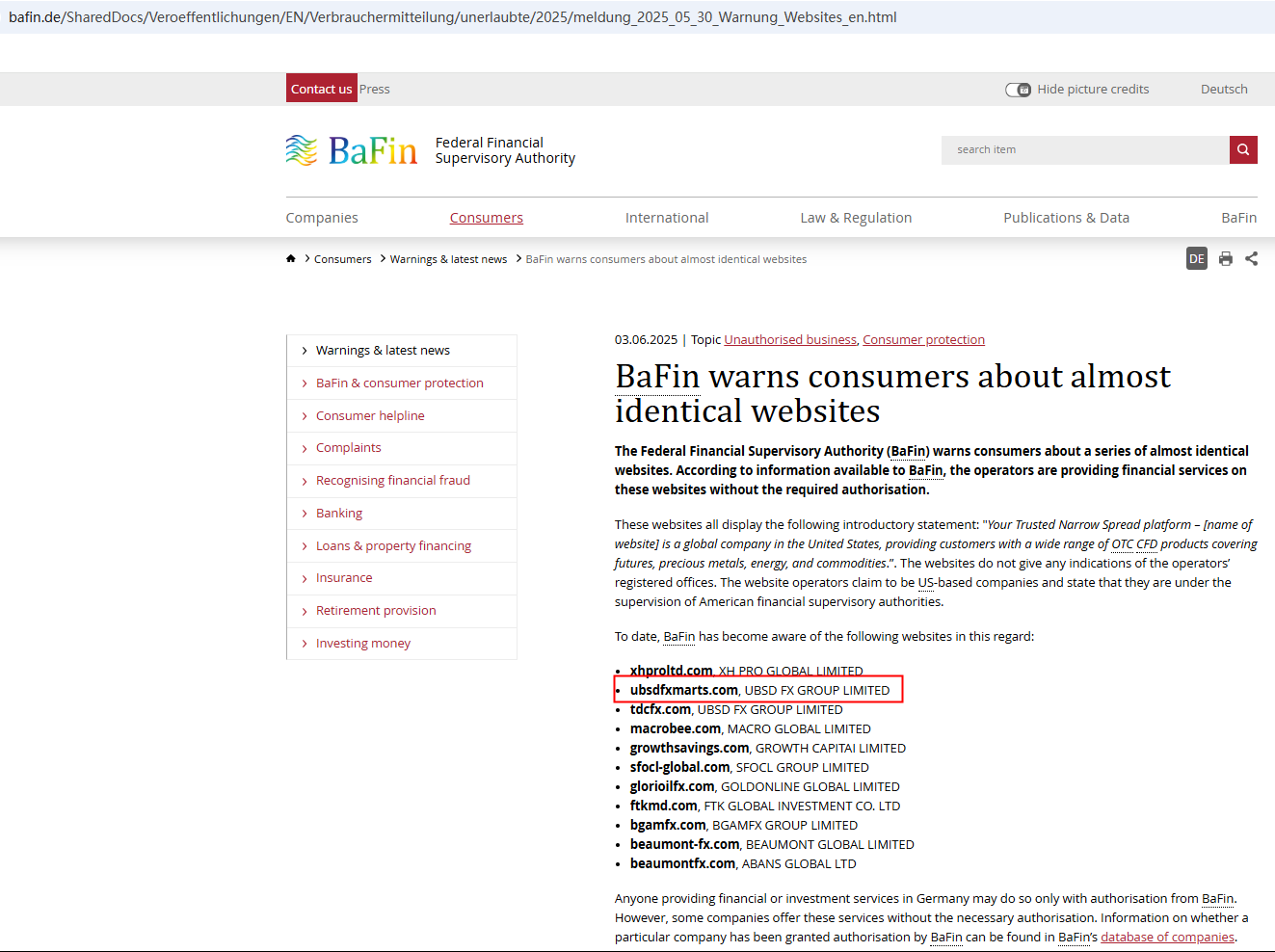The height and width of the screenshot is (952, 1275).
Task: Open Recognising financial fraud sidebar link
Action: point(392,481)
